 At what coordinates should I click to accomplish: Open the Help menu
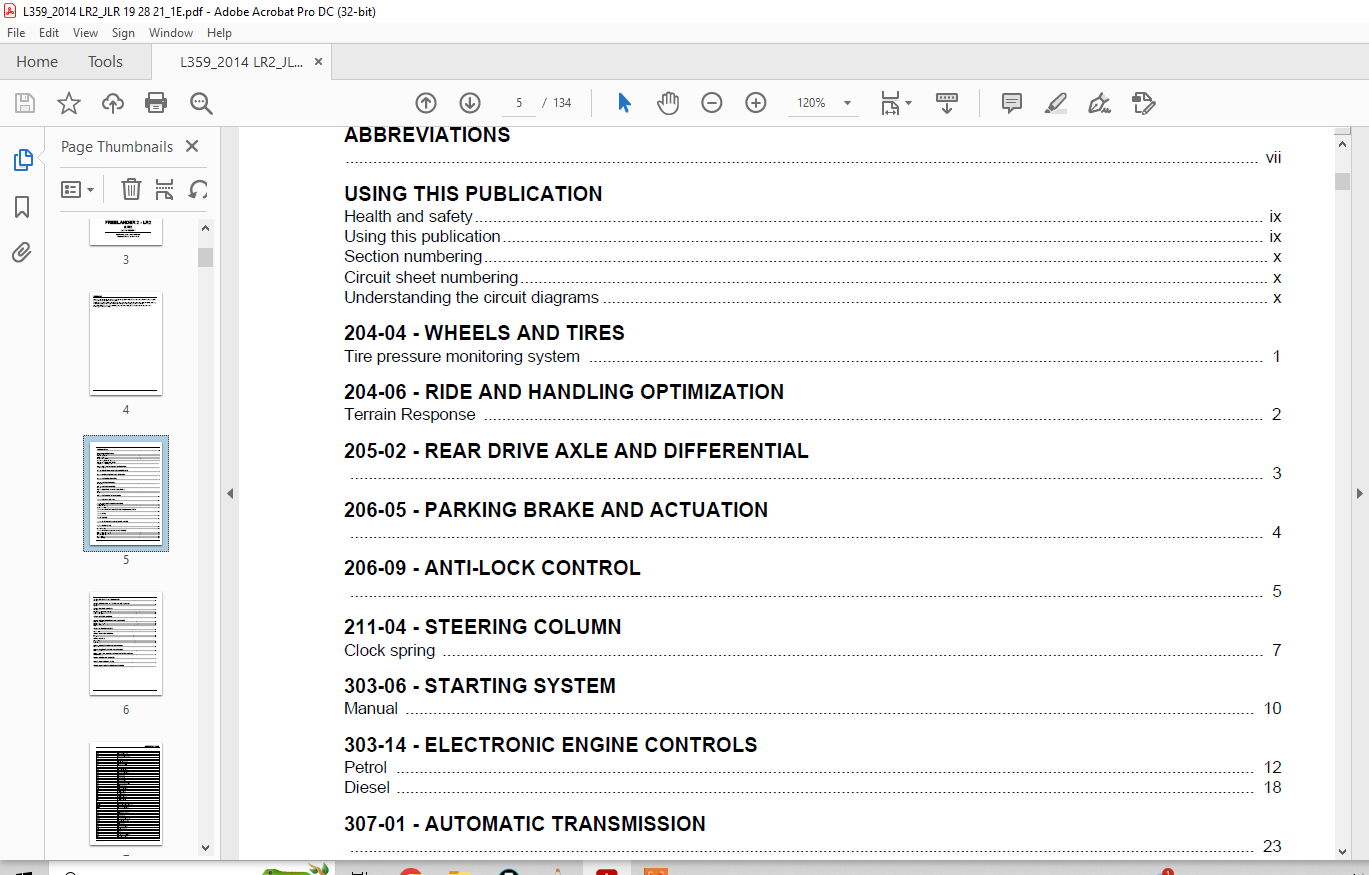[219, 33]
